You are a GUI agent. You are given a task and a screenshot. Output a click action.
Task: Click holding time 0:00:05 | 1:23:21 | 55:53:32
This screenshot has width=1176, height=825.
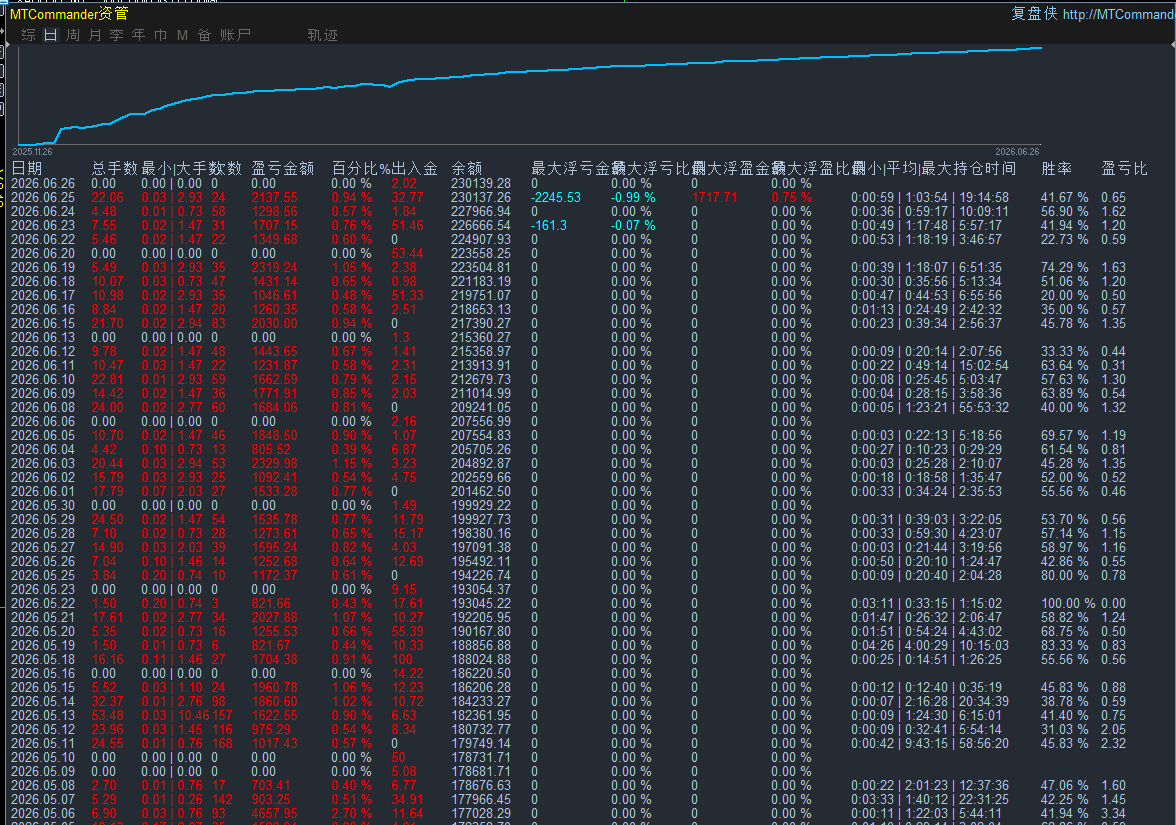[930, 408]
